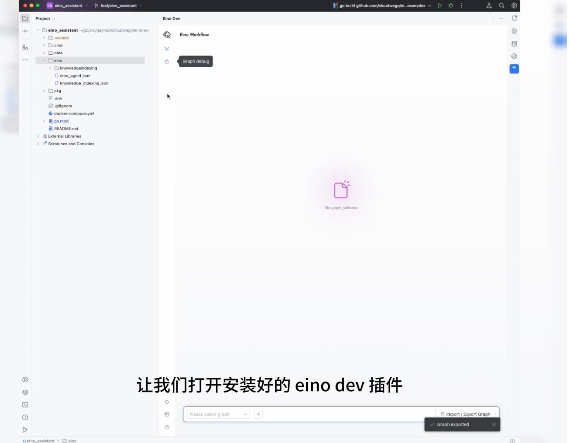
Task: Open the Project view dropdown
Action: point(45,19)
